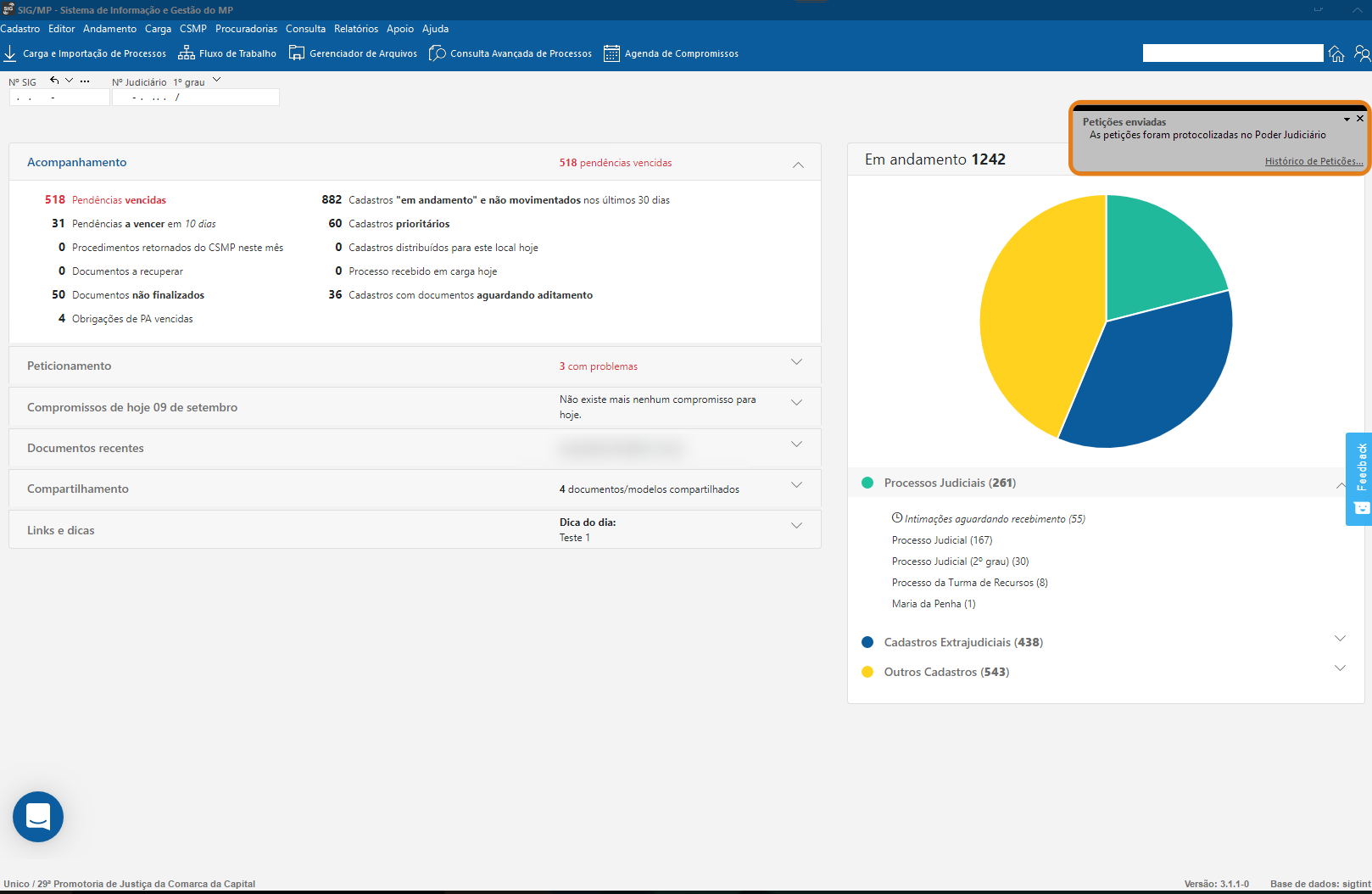Expand the Peticionamento section
1372x894 pixels.
[x=796, y=362]
